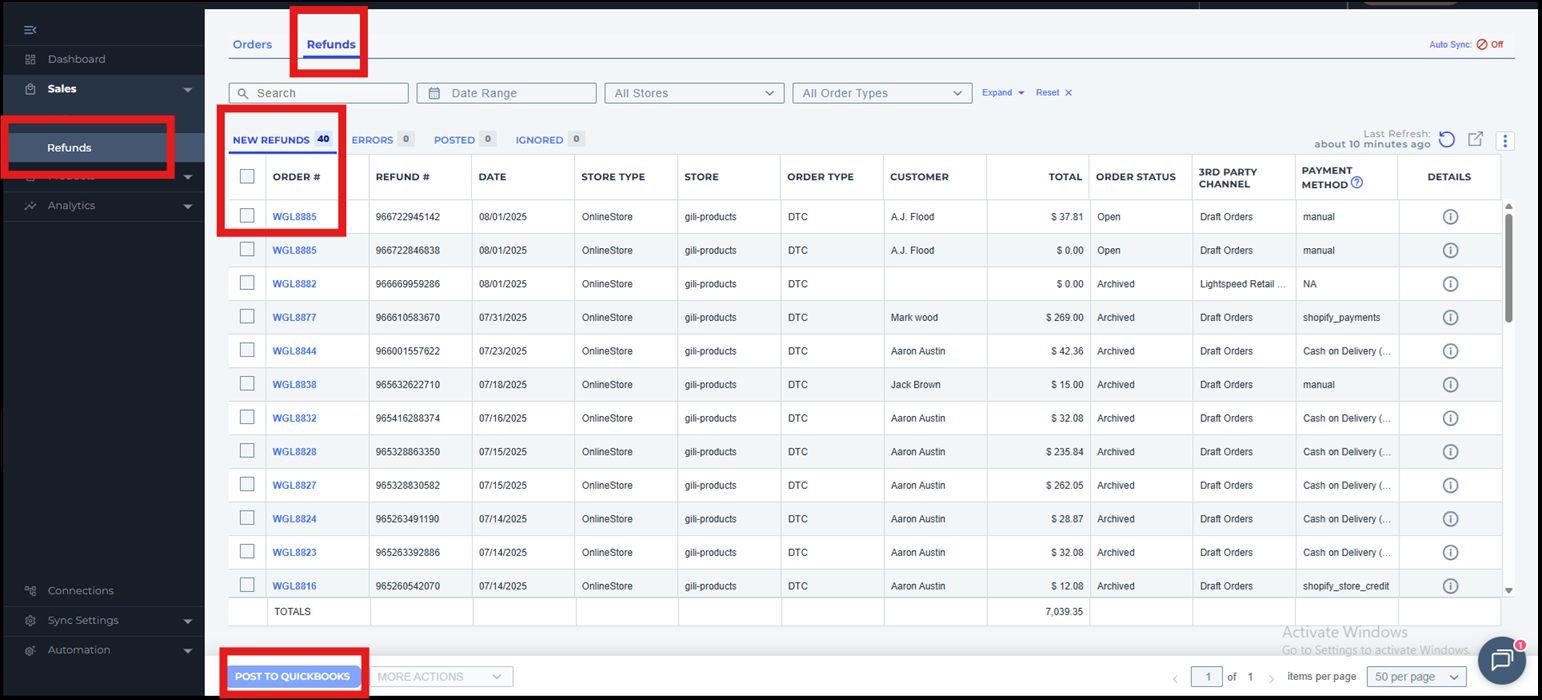This screenshot has height=700, width=1542.
Task: Open the three-dot options menu above table
Action: click(x=1505, y=141)
